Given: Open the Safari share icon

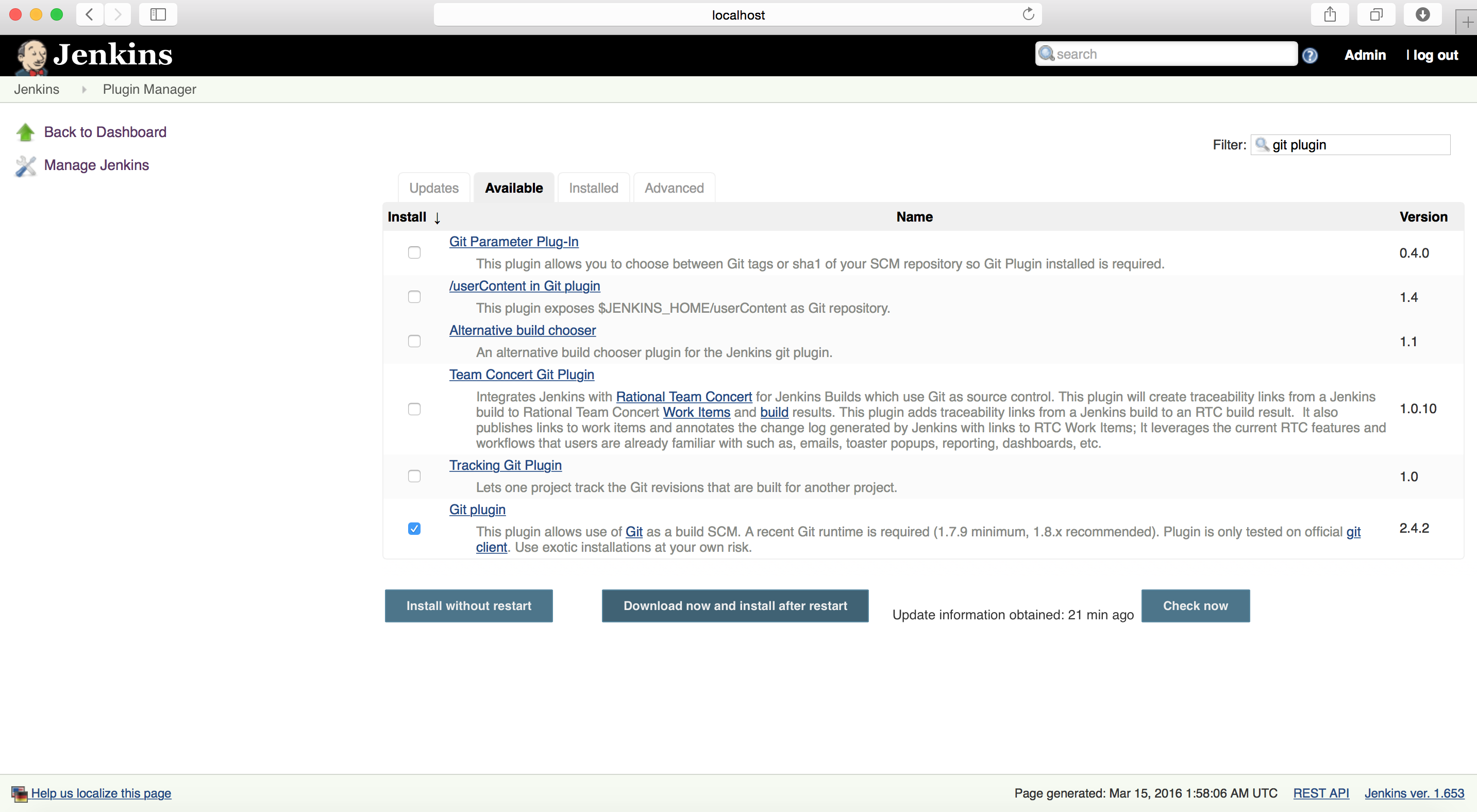Looking at the screenshot, I should point(1330,14).
